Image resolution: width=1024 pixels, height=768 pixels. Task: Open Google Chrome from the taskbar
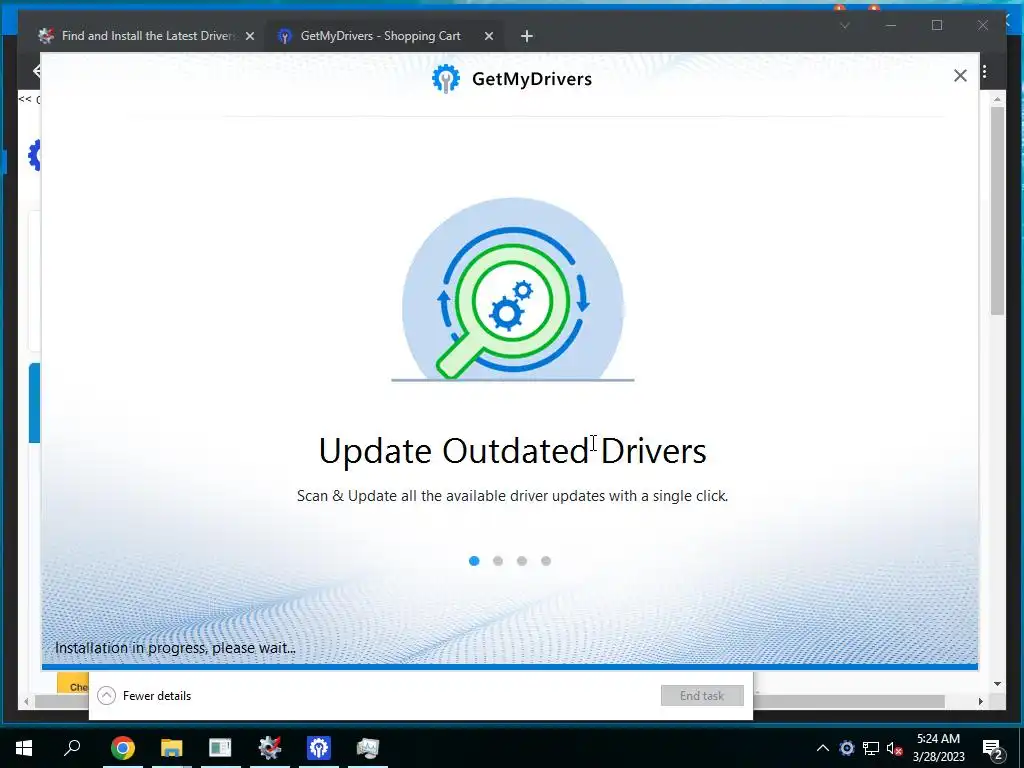123,748
